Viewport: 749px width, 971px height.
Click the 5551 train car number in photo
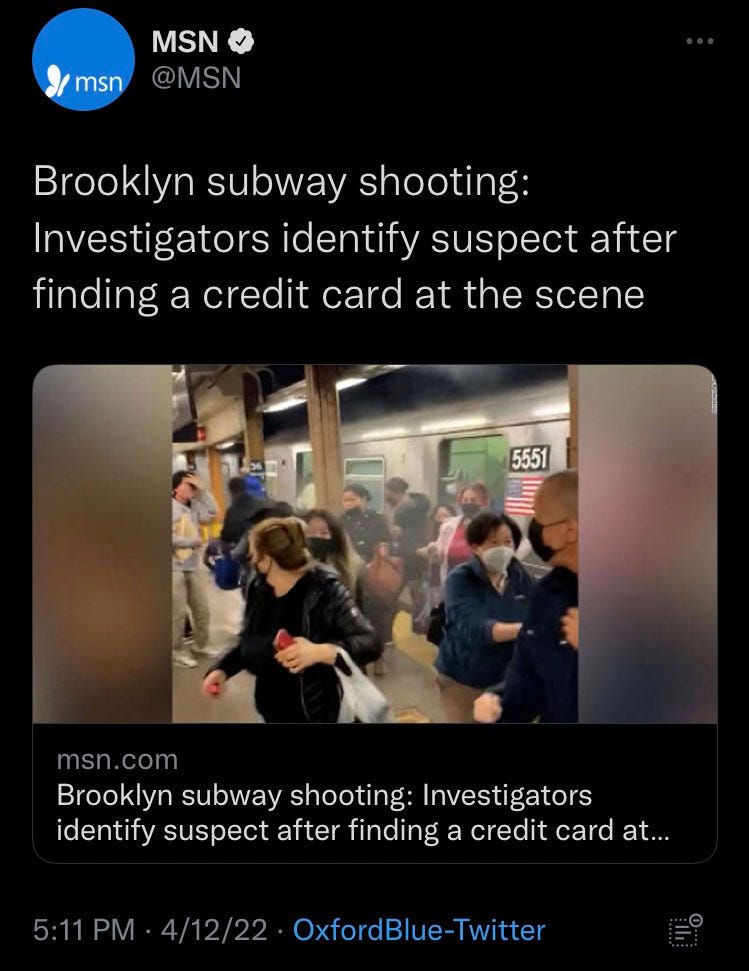529,460
